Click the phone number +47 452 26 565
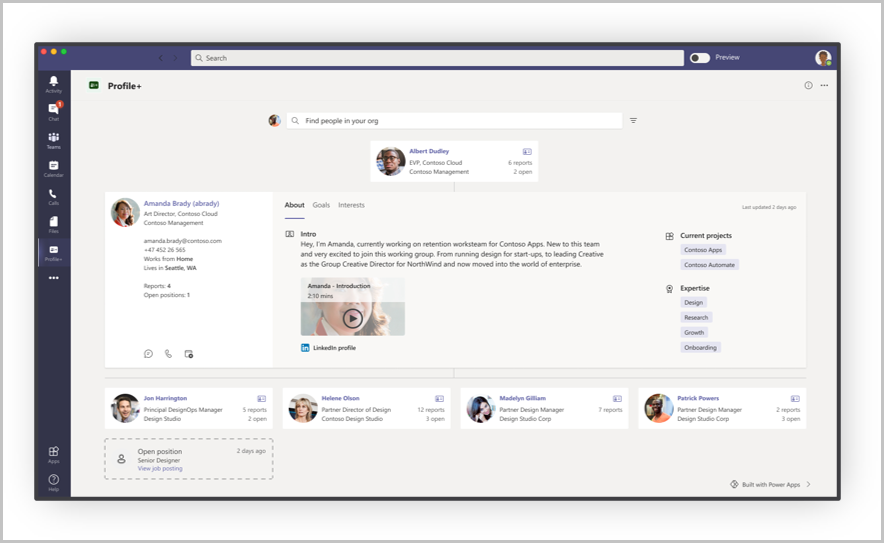This screenshot has width=884, height=543. (x=164, y=250)
